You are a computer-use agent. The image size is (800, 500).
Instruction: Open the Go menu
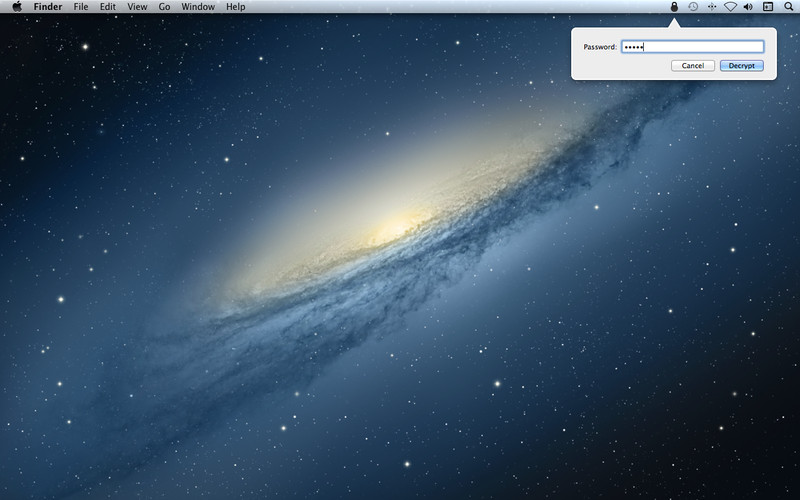[x=164, y=7]
